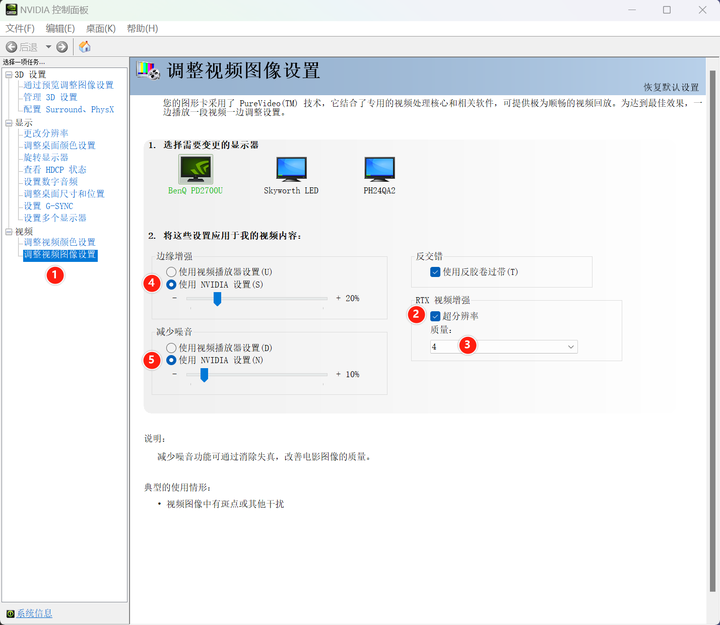Click the edge enhancement slider handle at 20%
This screenshot has width=720, height=625.
click(x=217, y=299)
